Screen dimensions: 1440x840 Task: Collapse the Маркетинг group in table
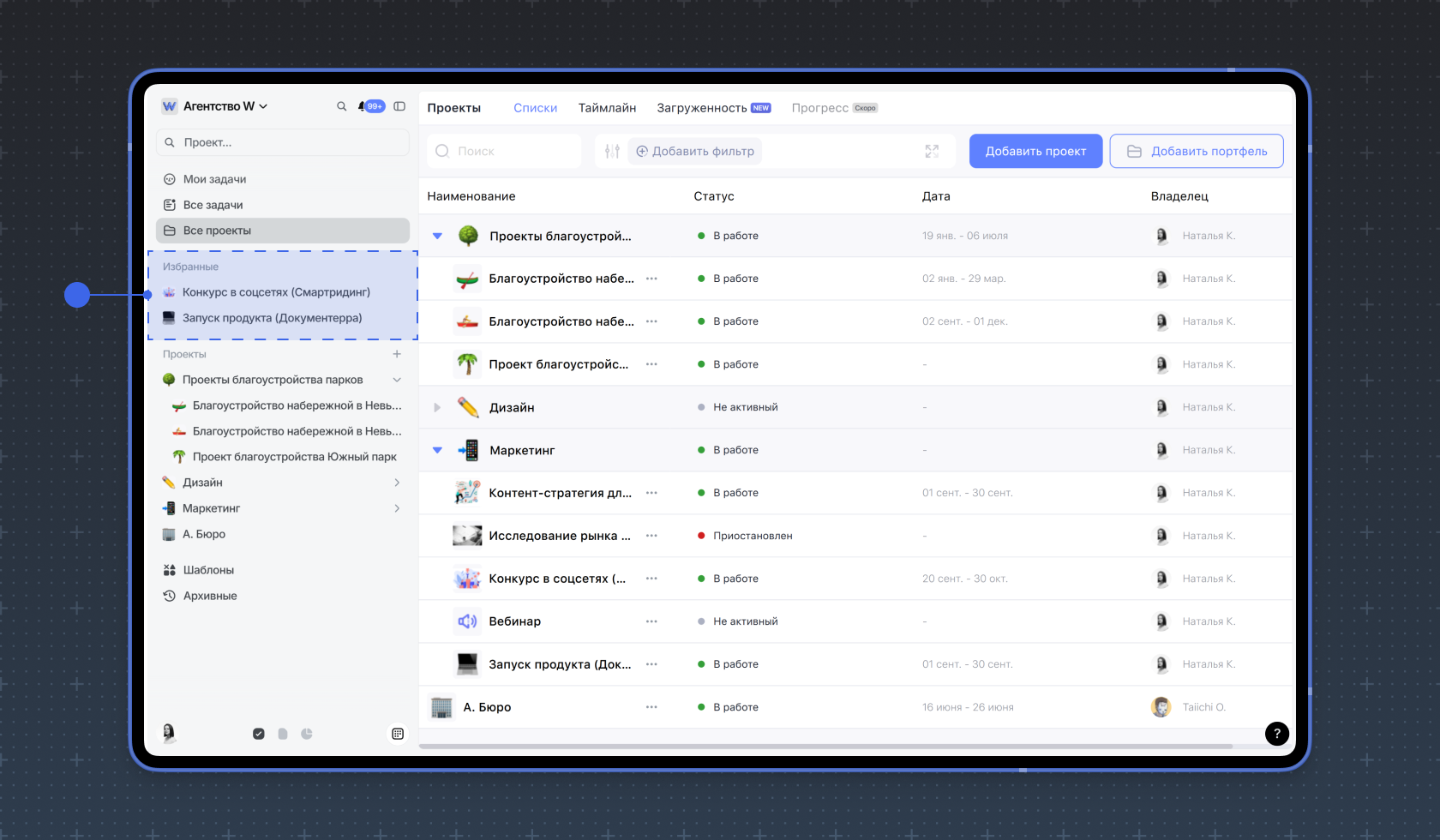437,450
